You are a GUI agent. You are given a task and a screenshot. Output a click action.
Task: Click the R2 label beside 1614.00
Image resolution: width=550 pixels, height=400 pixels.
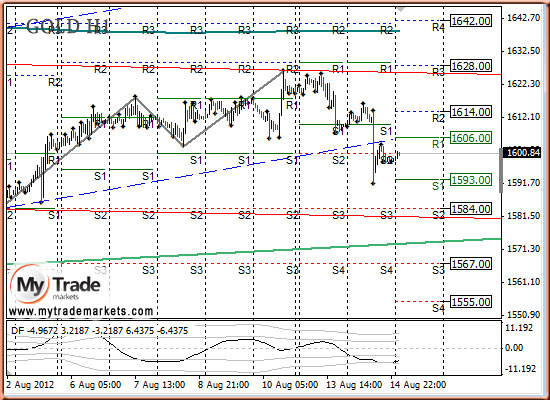(438, 118)
